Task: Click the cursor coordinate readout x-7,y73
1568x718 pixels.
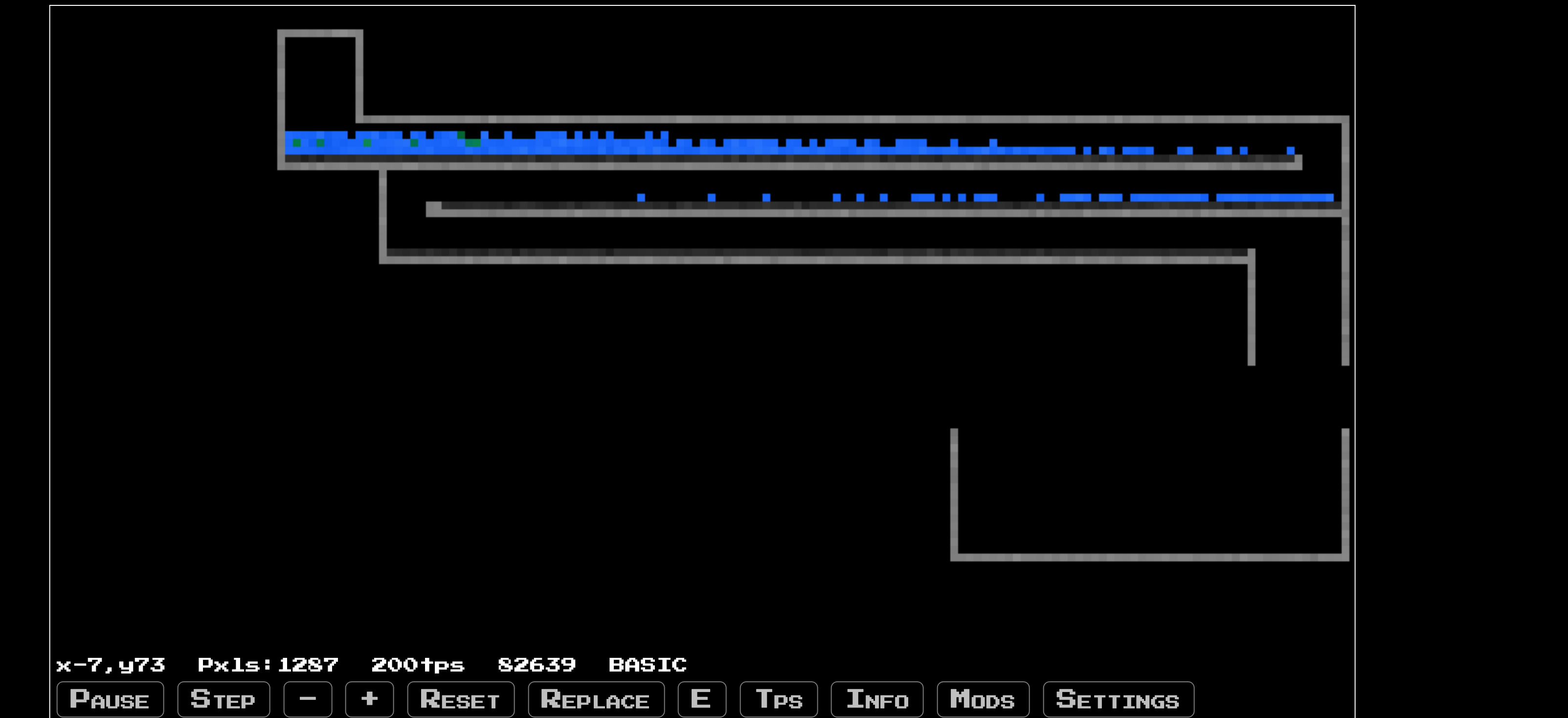Action: (111, 665)
